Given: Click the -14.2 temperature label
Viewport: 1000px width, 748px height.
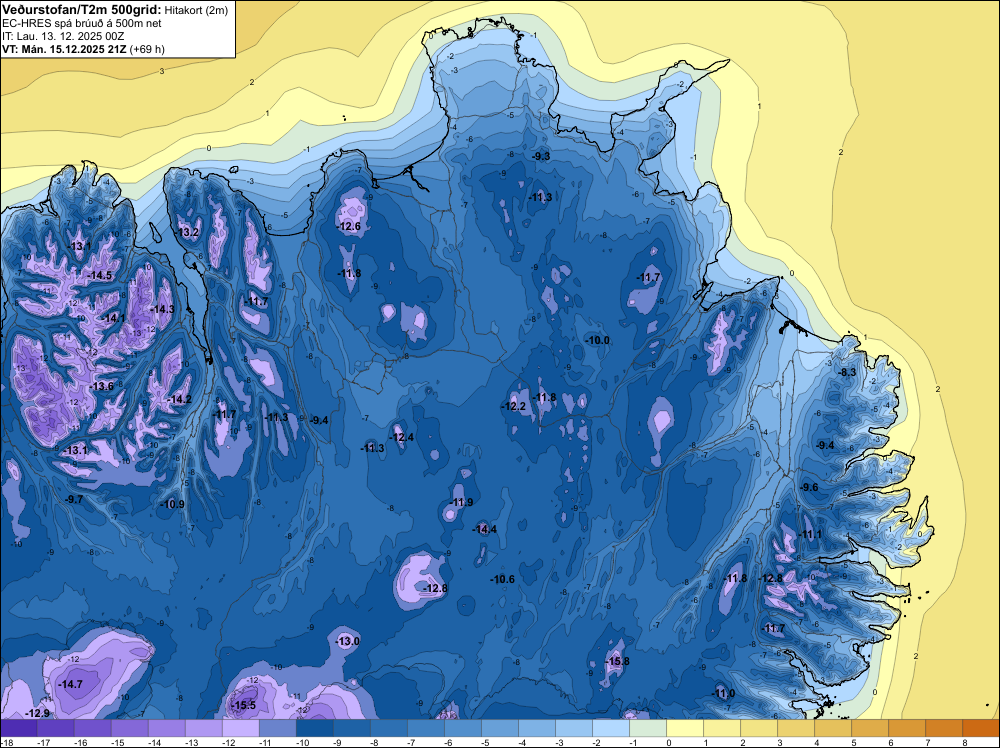Looking at the screenshot, I should pos(179,399).
